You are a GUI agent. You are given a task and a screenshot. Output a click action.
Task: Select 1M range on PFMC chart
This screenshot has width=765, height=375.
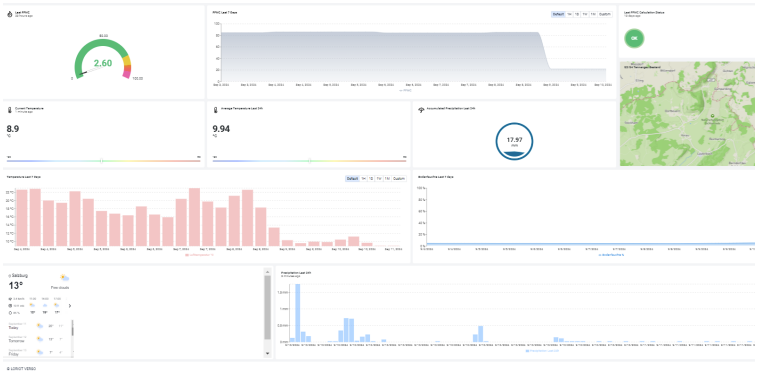pyautogui.click(x=593, y=14)
